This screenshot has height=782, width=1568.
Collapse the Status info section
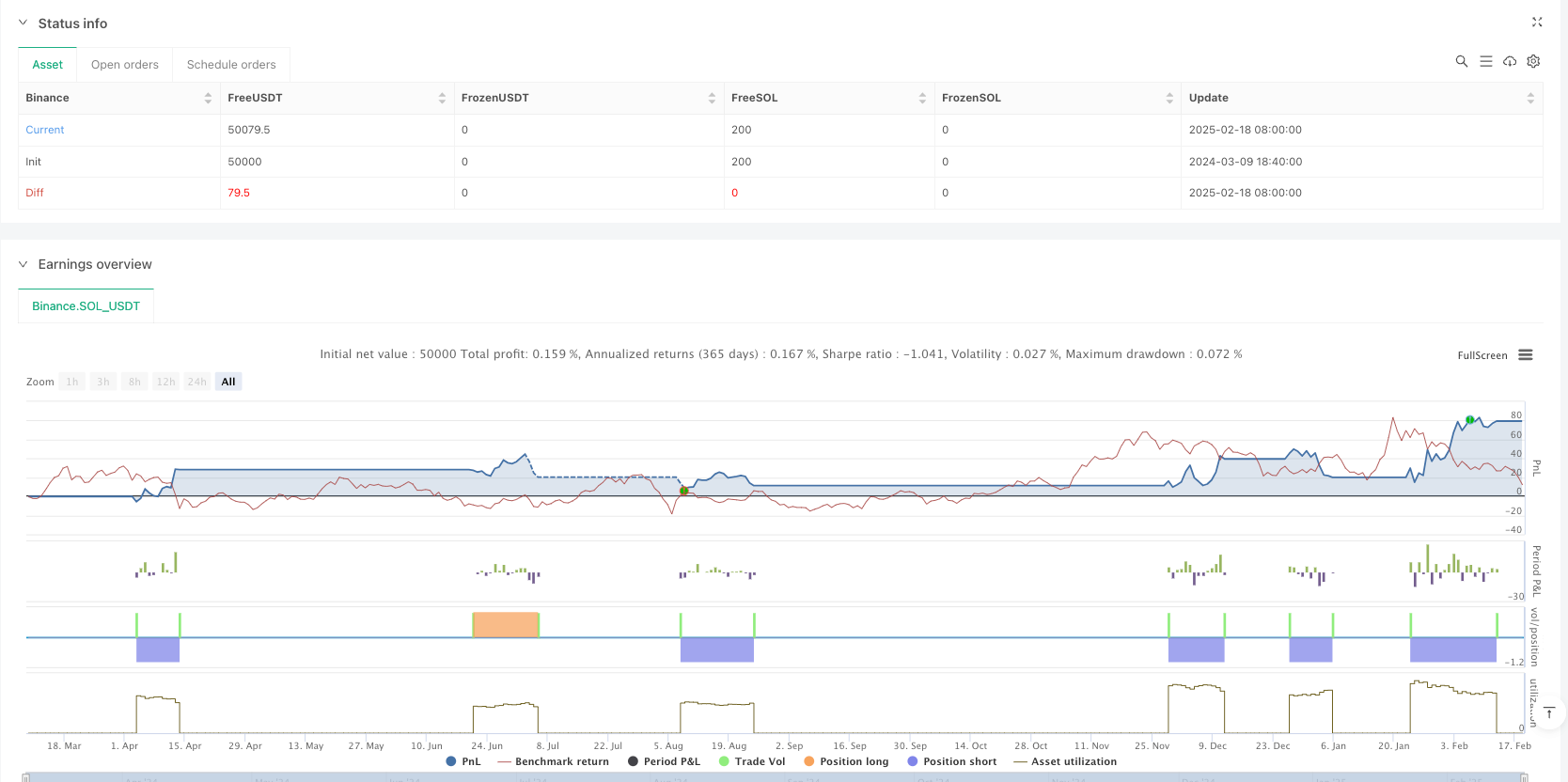(x=24, y=23)
